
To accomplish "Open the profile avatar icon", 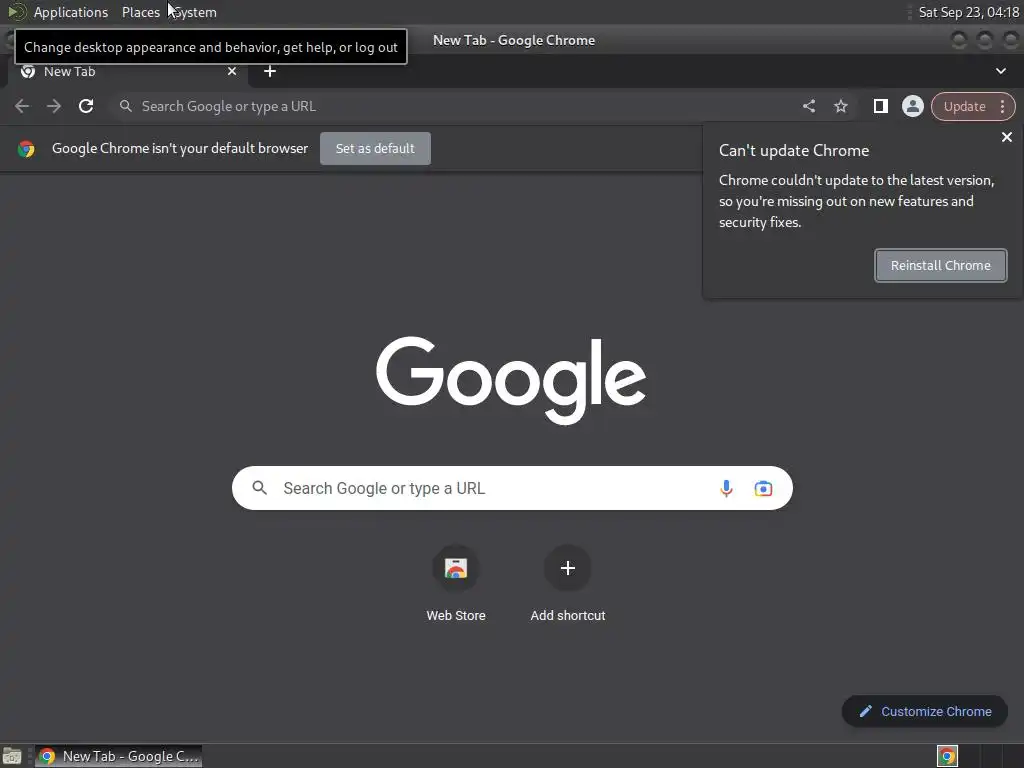I will click(912, 106).
